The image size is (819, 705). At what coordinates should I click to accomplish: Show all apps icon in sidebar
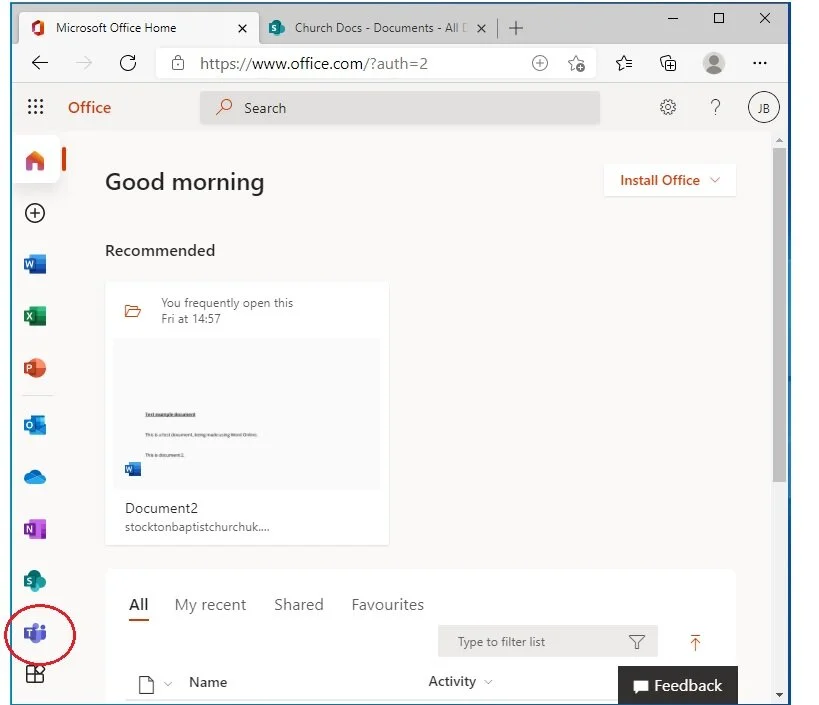click(x=35, y=674)
